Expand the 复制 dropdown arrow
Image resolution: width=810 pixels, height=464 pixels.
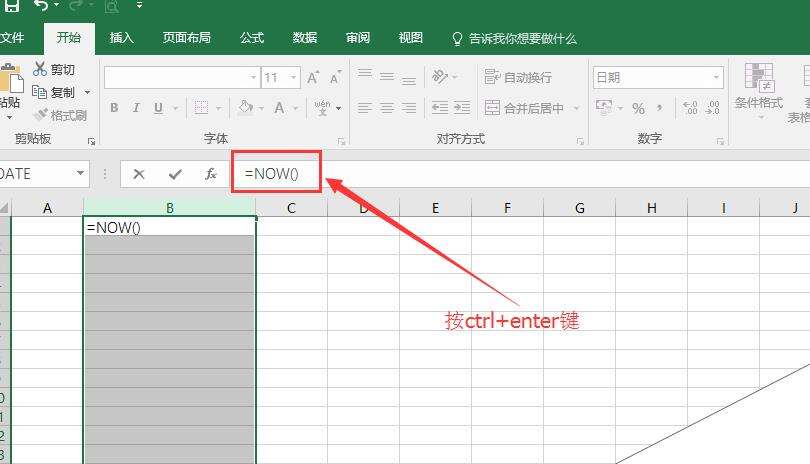point(87,92)
